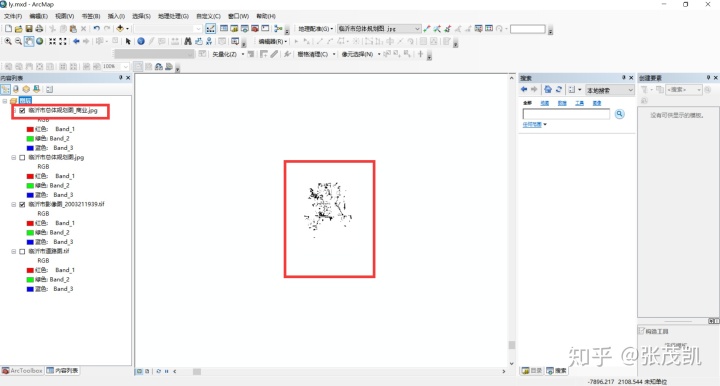Open the map scale dropdown

198,29
